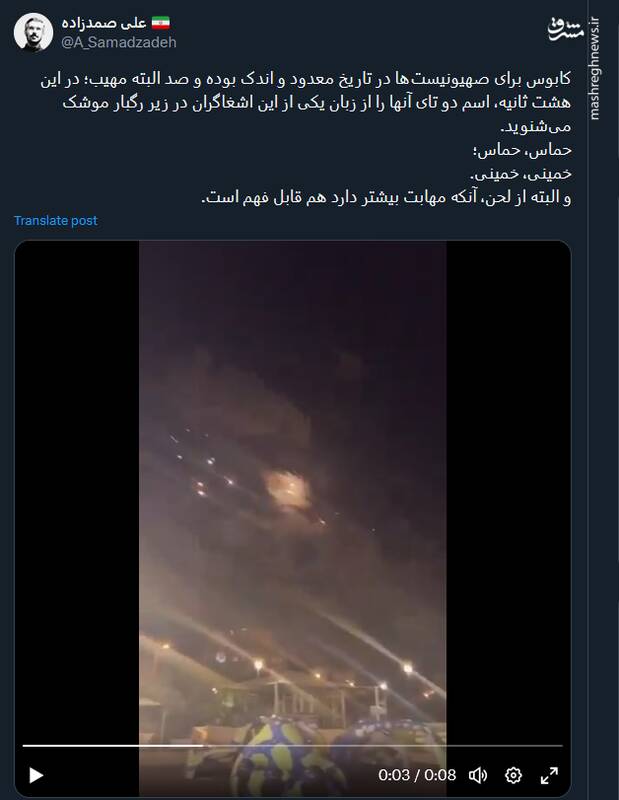Mute the video using the speaker icon
Viewport: 619px width, 800px height.
point(478,776)
